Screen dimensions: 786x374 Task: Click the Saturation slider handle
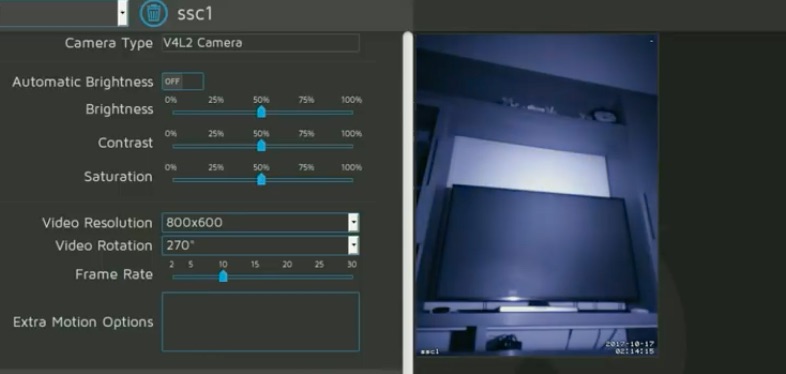[261, 179]
